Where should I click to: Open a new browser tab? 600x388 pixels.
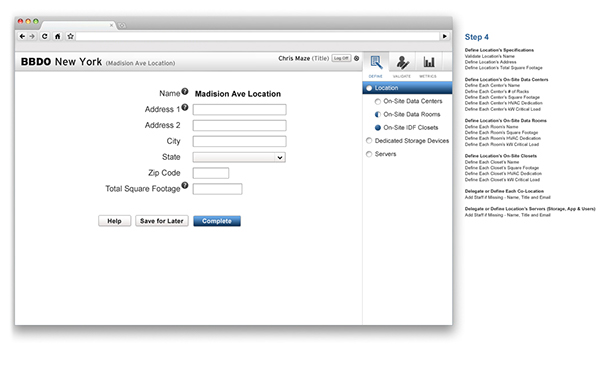click(x=122, y=26)
